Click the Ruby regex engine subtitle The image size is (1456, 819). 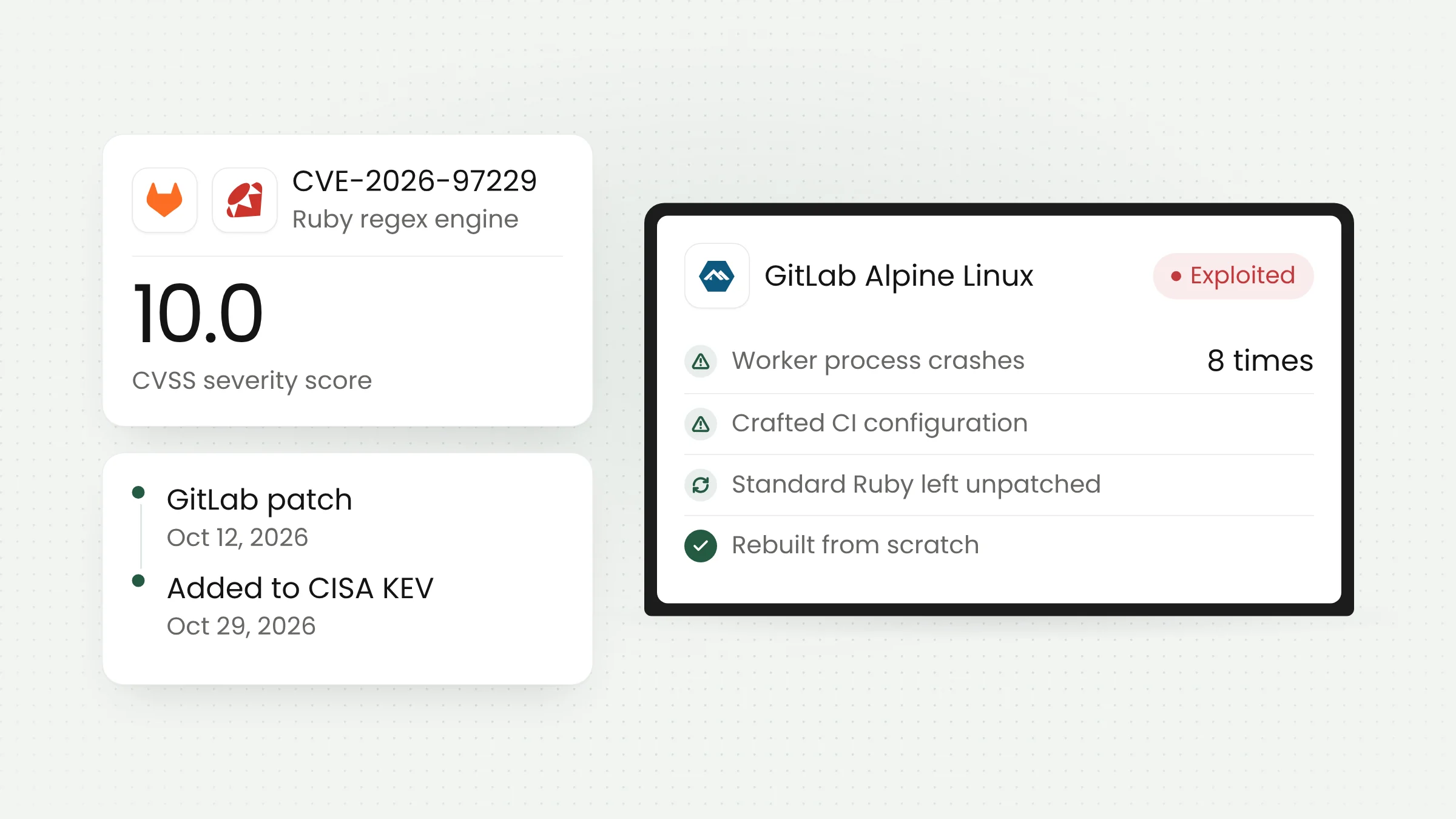point(405,219)
